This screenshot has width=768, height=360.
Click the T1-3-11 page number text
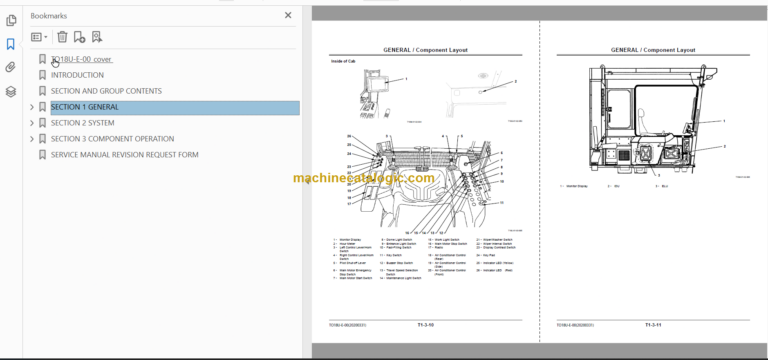point(653,325)
